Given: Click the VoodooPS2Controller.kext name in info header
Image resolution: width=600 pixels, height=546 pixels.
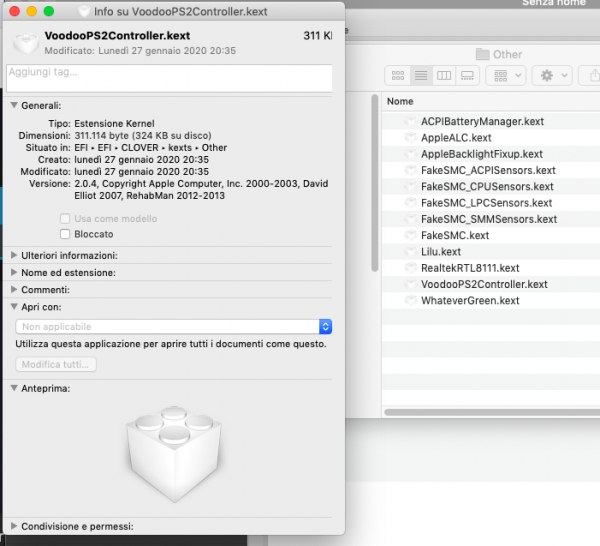Looking at the screenshot, I should click(x=117, y=36).
